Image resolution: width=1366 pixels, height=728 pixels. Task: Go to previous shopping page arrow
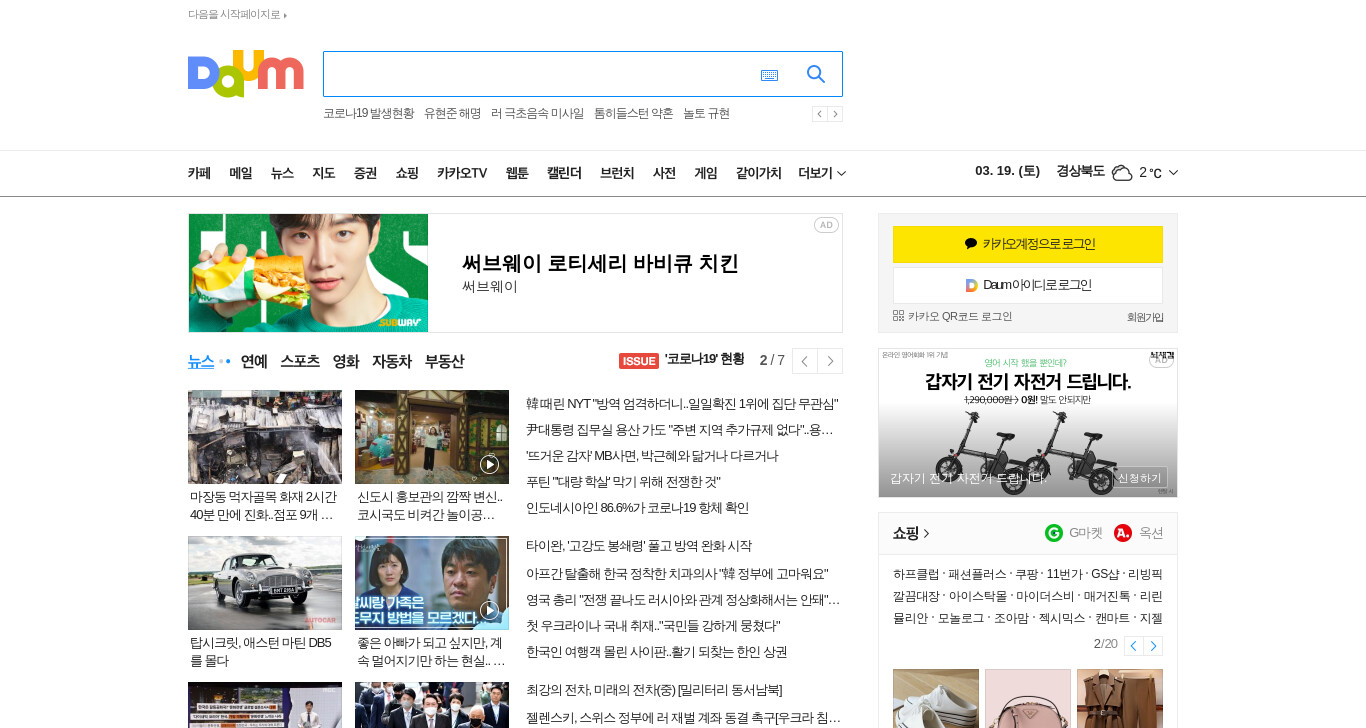[x=1133, y=646]
